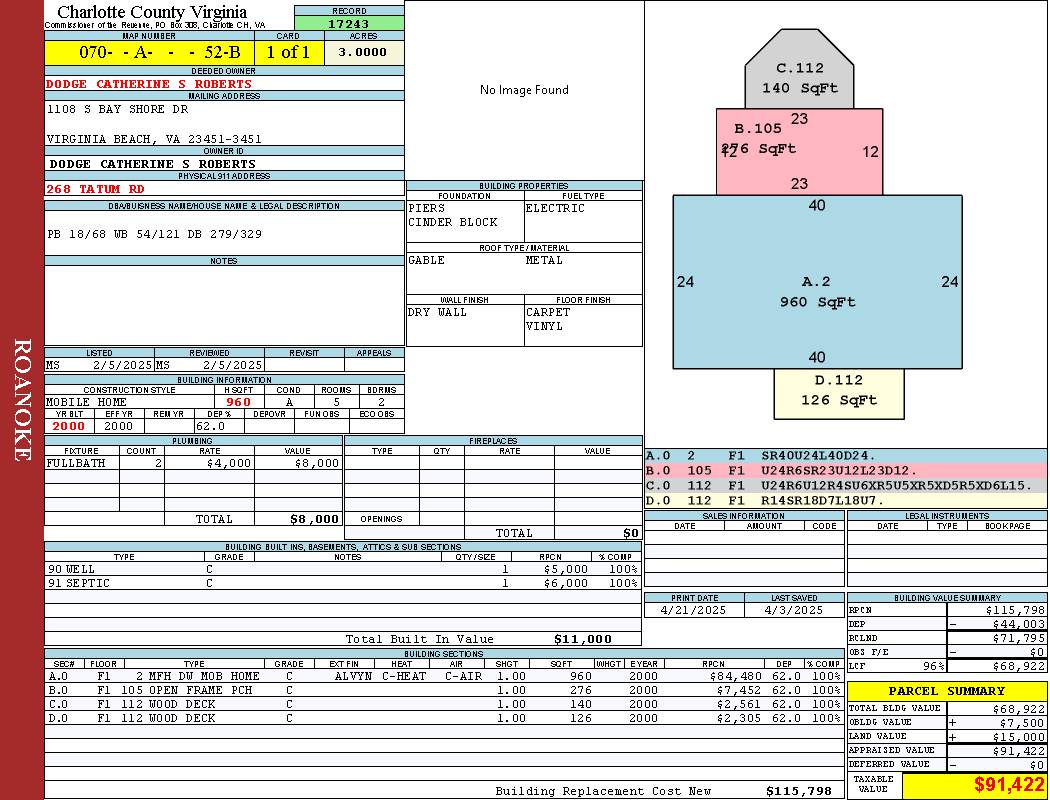This screenshot has width=1050, height=800.
Task: Click roof type GABLE
Action: [426, 260]
